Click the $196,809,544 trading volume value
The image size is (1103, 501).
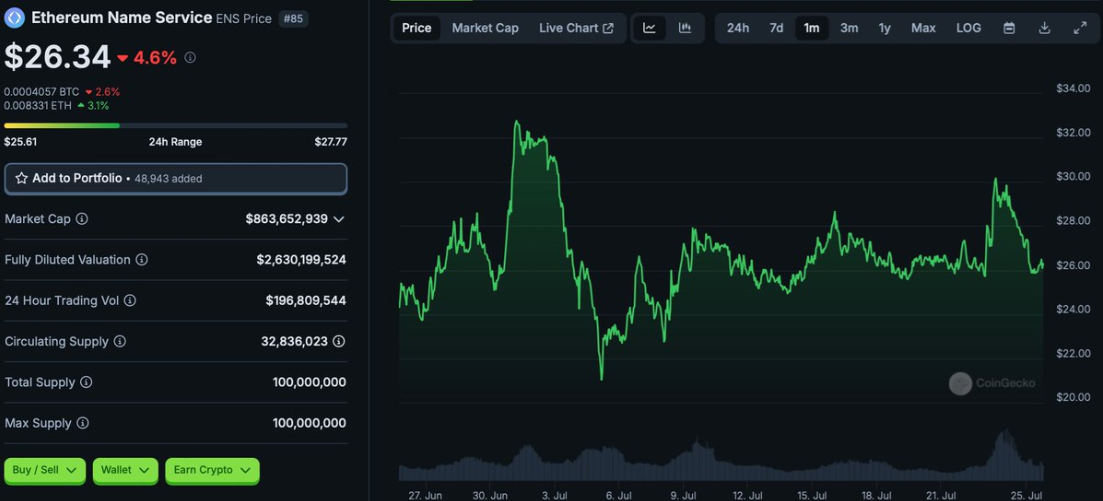tap(306, 300)
